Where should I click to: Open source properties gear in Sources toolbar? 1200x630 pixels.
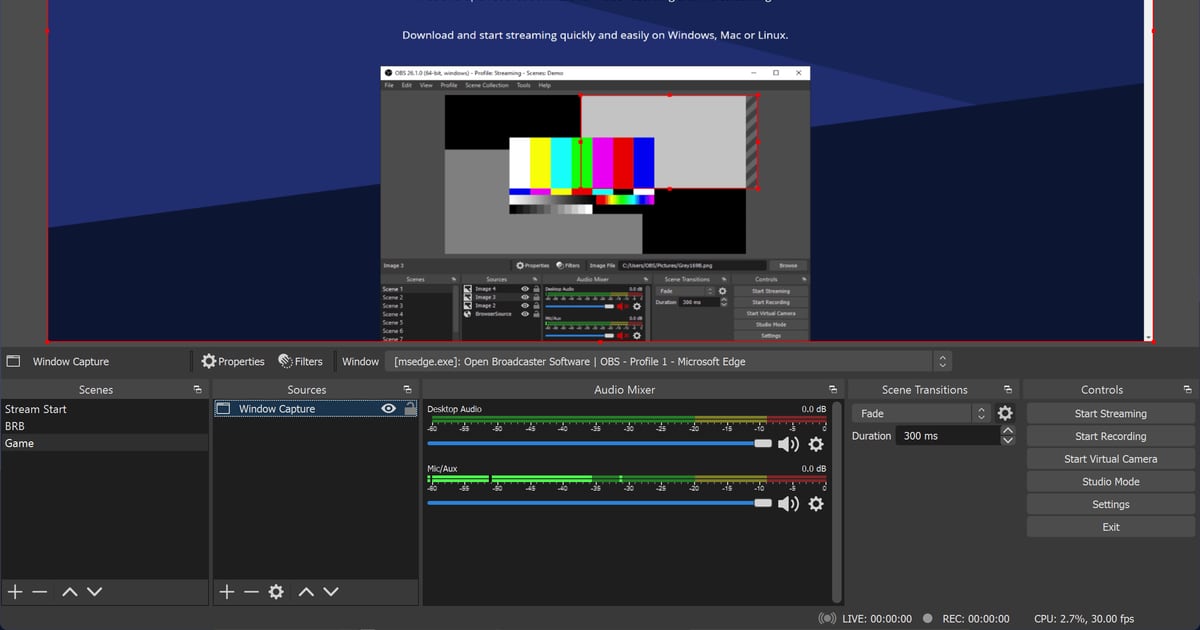[276, 592]
